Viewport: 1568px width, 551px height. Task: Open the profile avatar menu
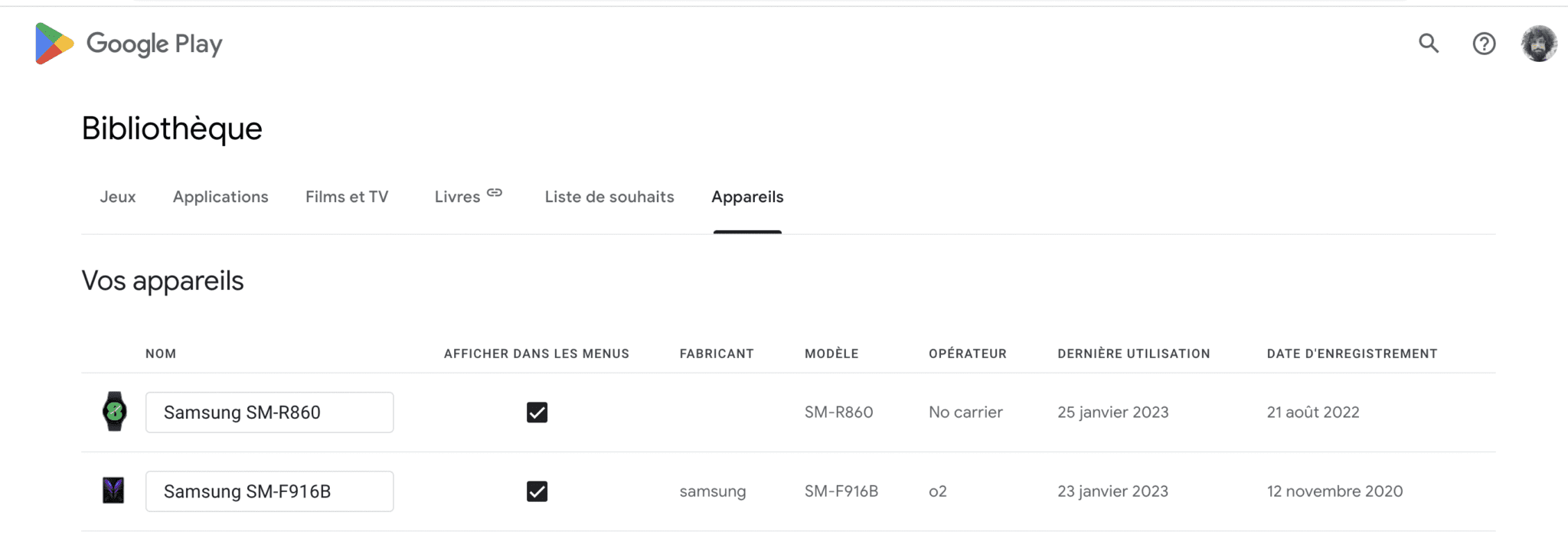pyautogui.click(x=1539, y=44)
